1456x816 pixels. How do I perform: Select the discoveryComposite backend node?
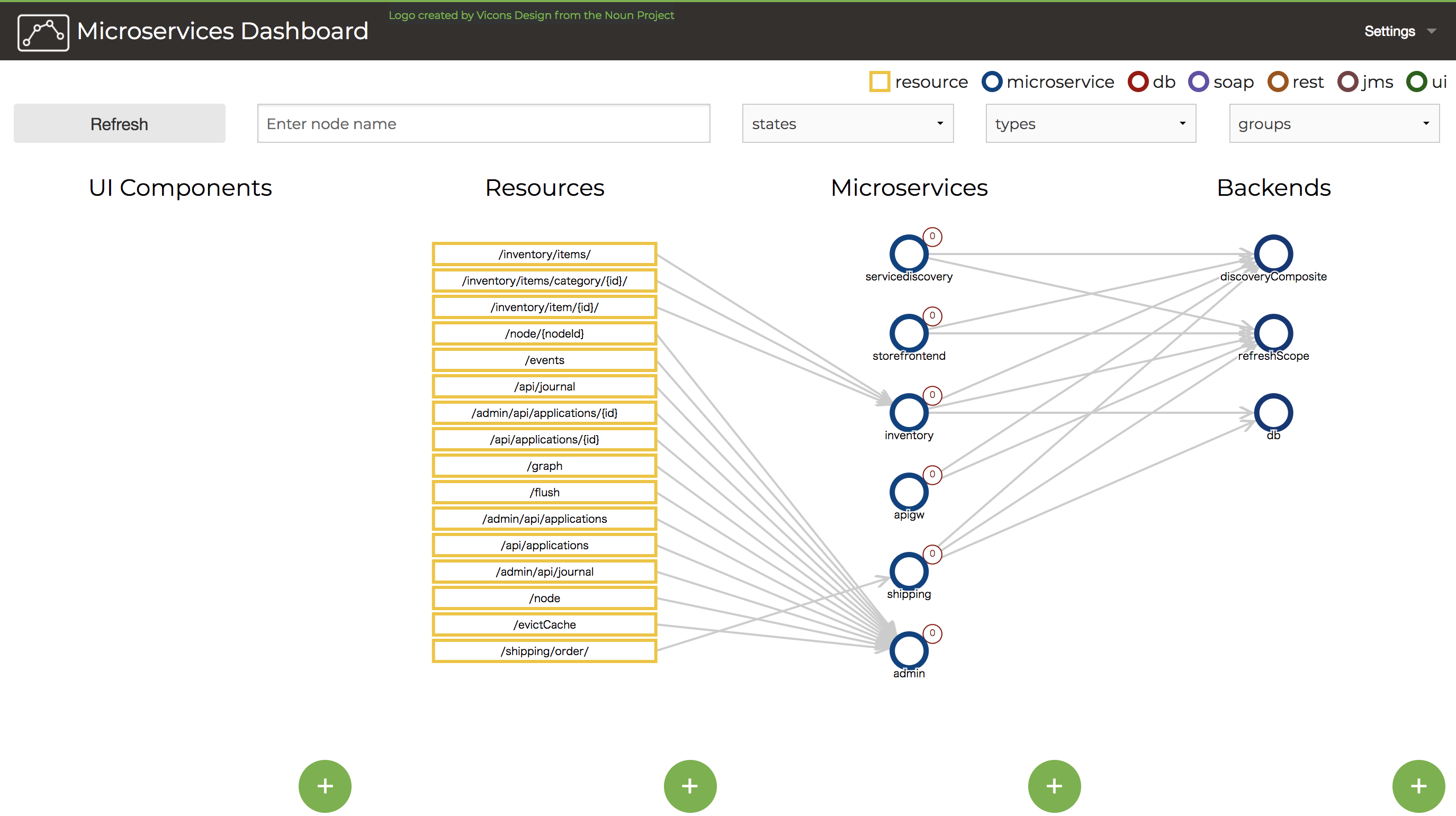tap(1273, 253)
